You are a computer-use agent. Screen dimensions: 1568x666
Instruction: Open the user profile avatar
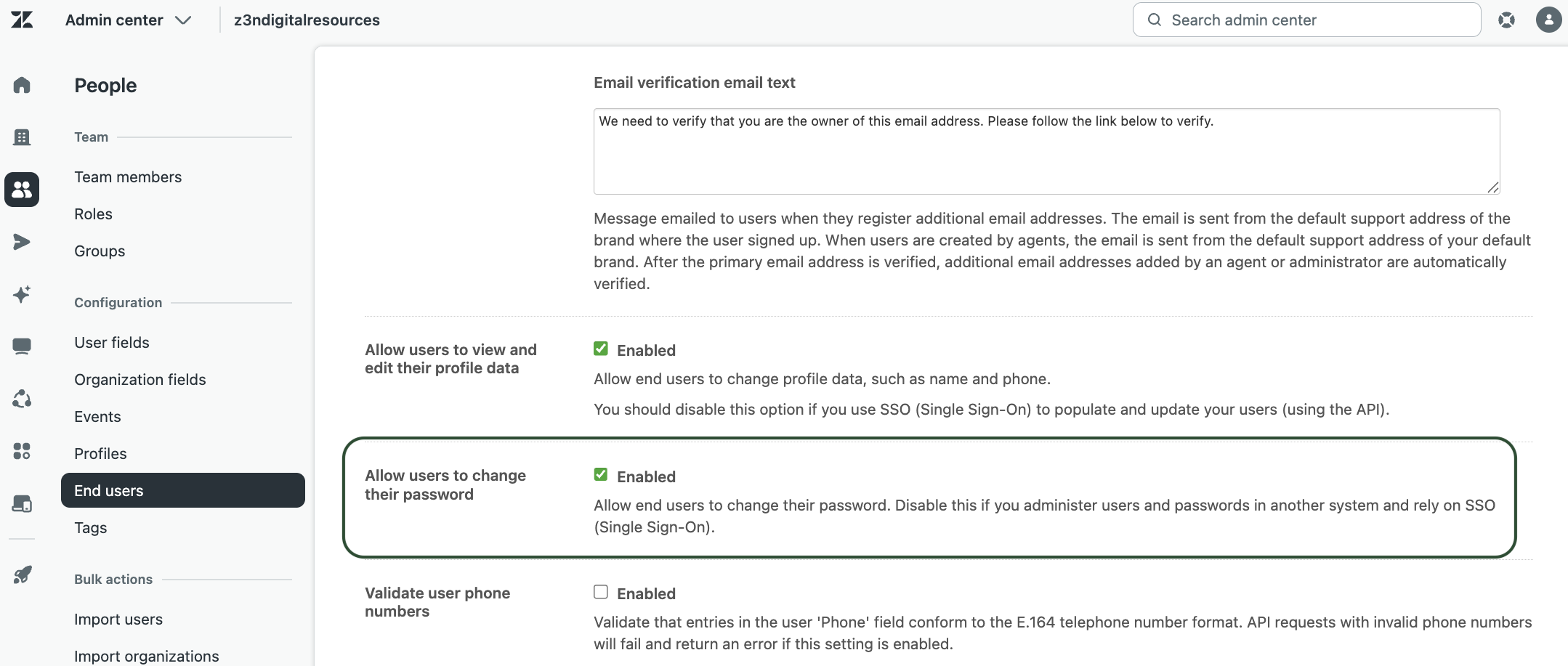click(x=1548, y=20)
